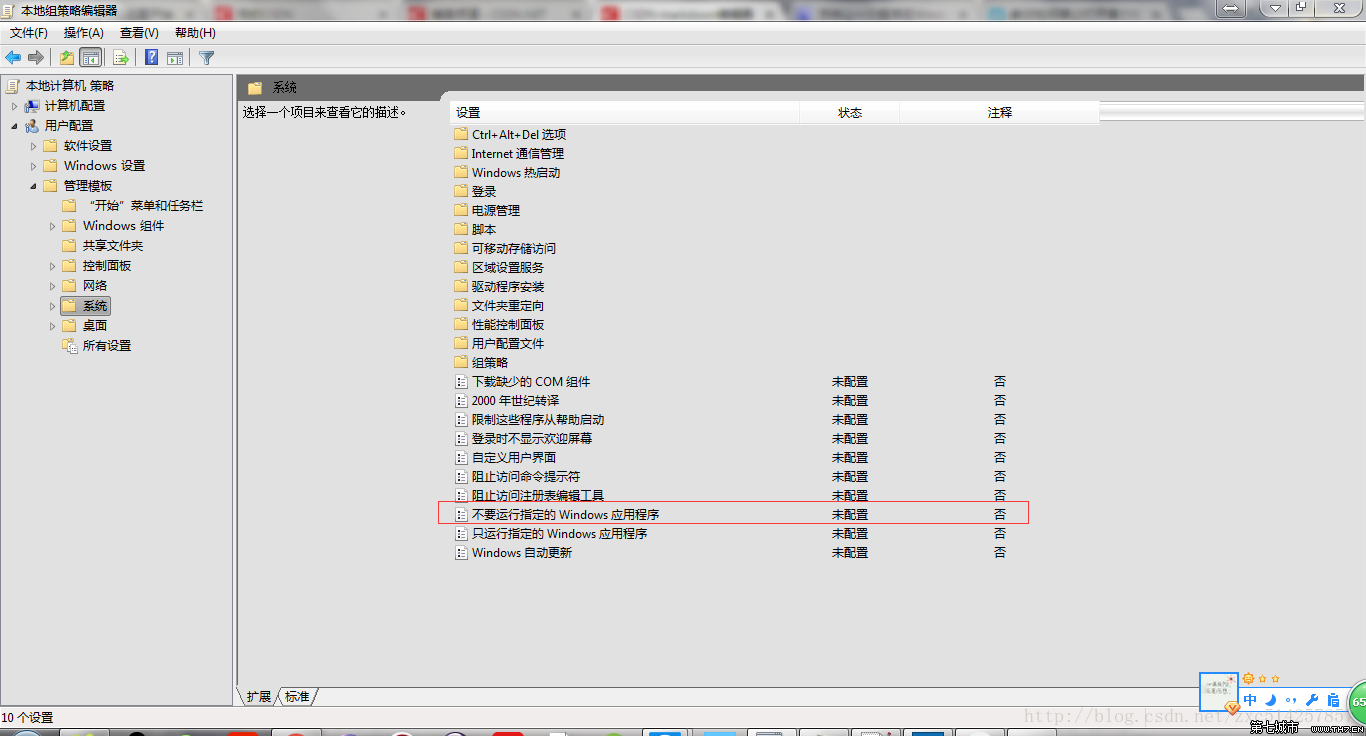Image resolution: width=1366 pixels, height=736 pixels.
Task: Expand the 控制面板 tree node
Action: (51, 265)
